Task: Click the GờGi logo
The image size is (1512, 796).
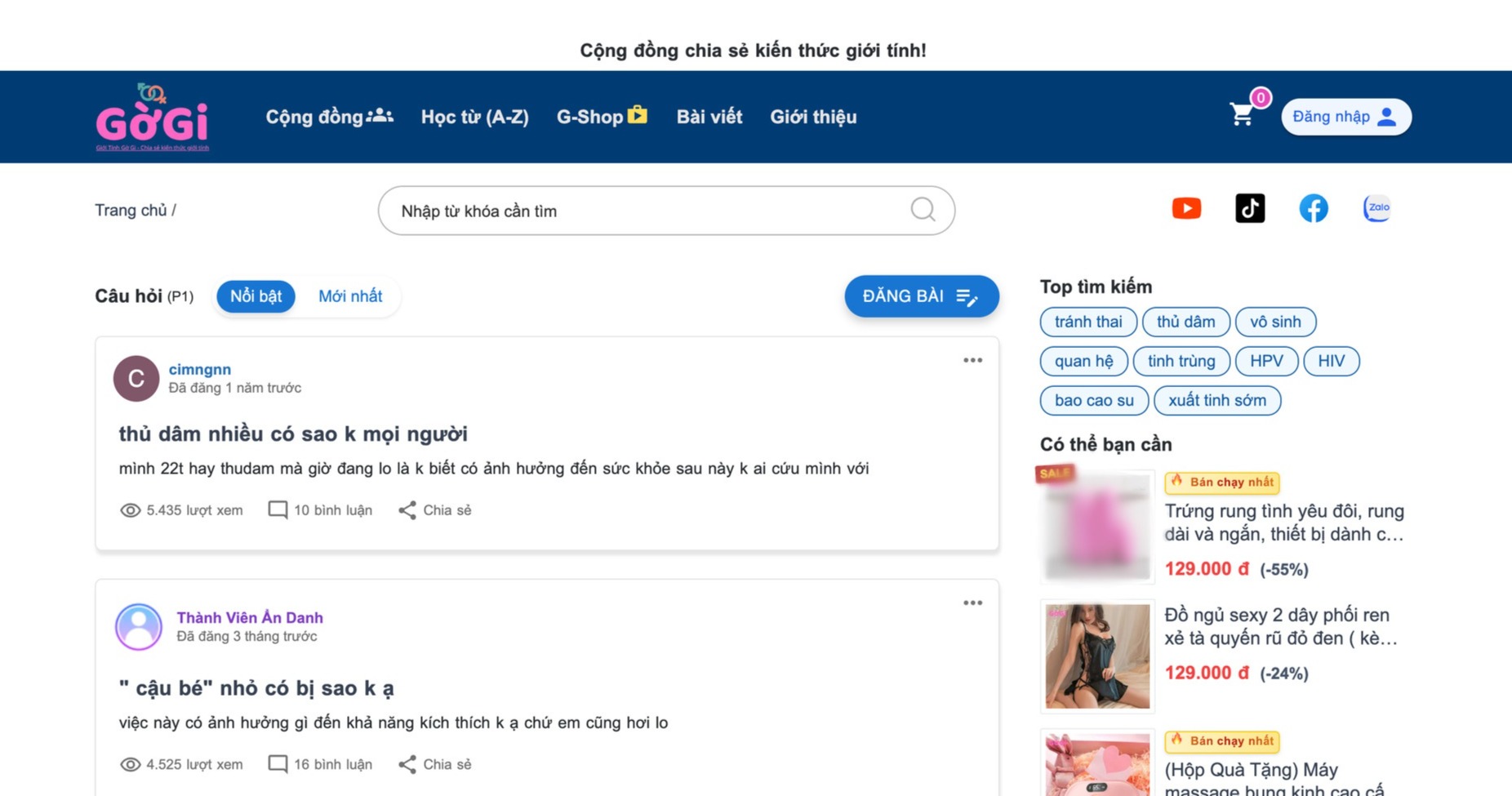Action: pos(153,118)
